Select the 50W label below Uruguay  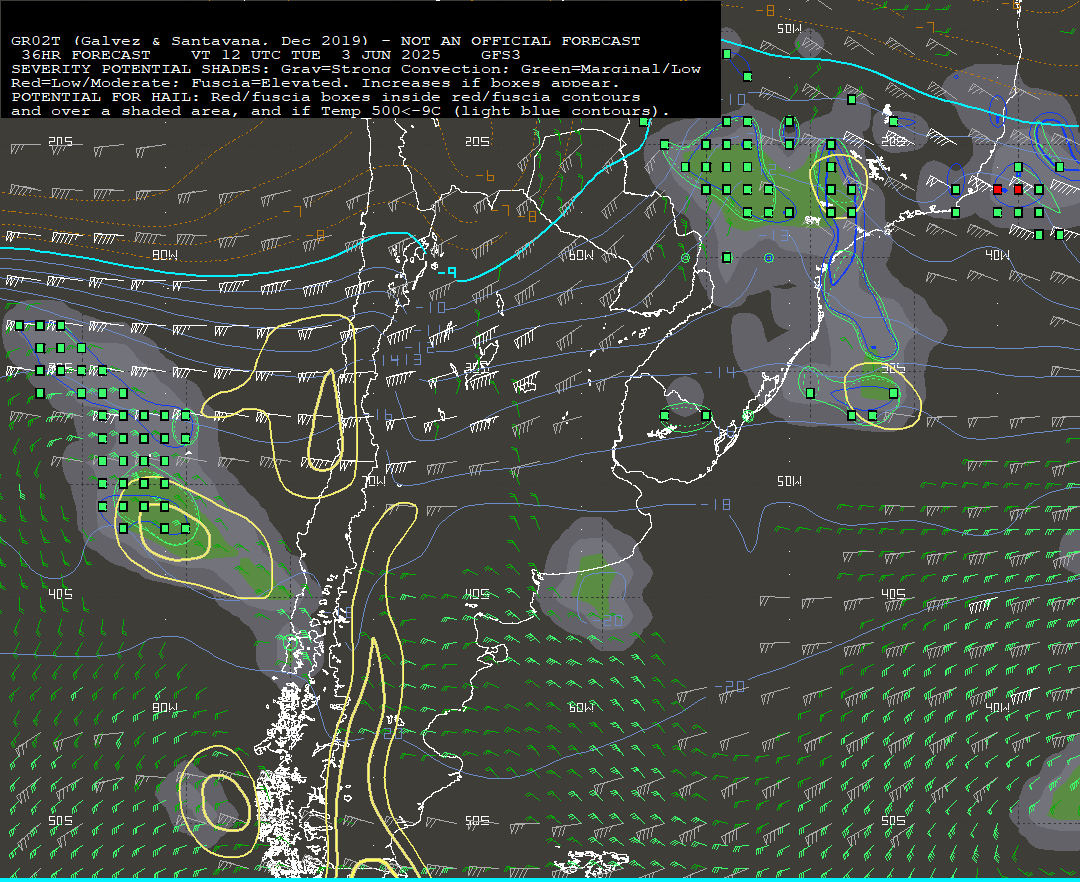[x=789, y=481]
